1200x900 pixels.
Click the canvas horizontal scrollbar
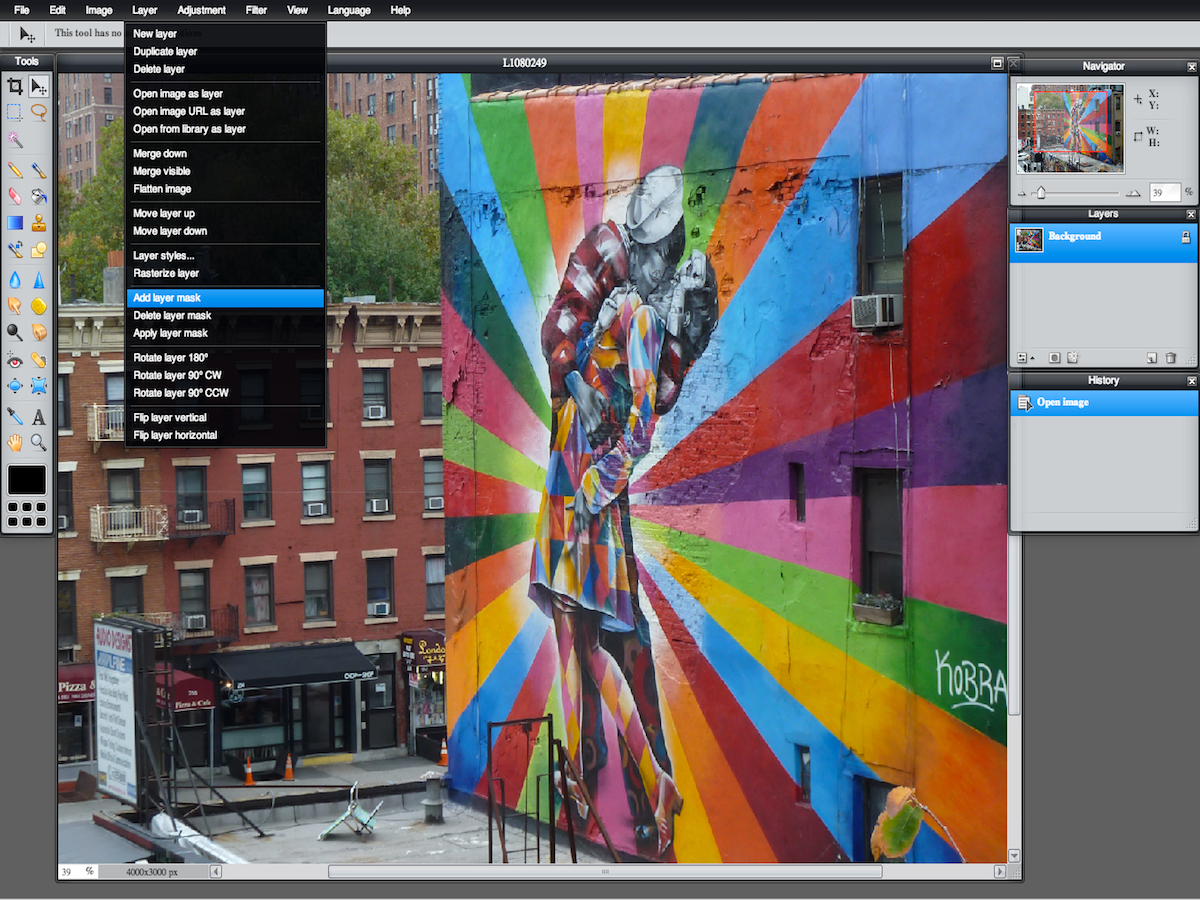(x=605, y=872)
